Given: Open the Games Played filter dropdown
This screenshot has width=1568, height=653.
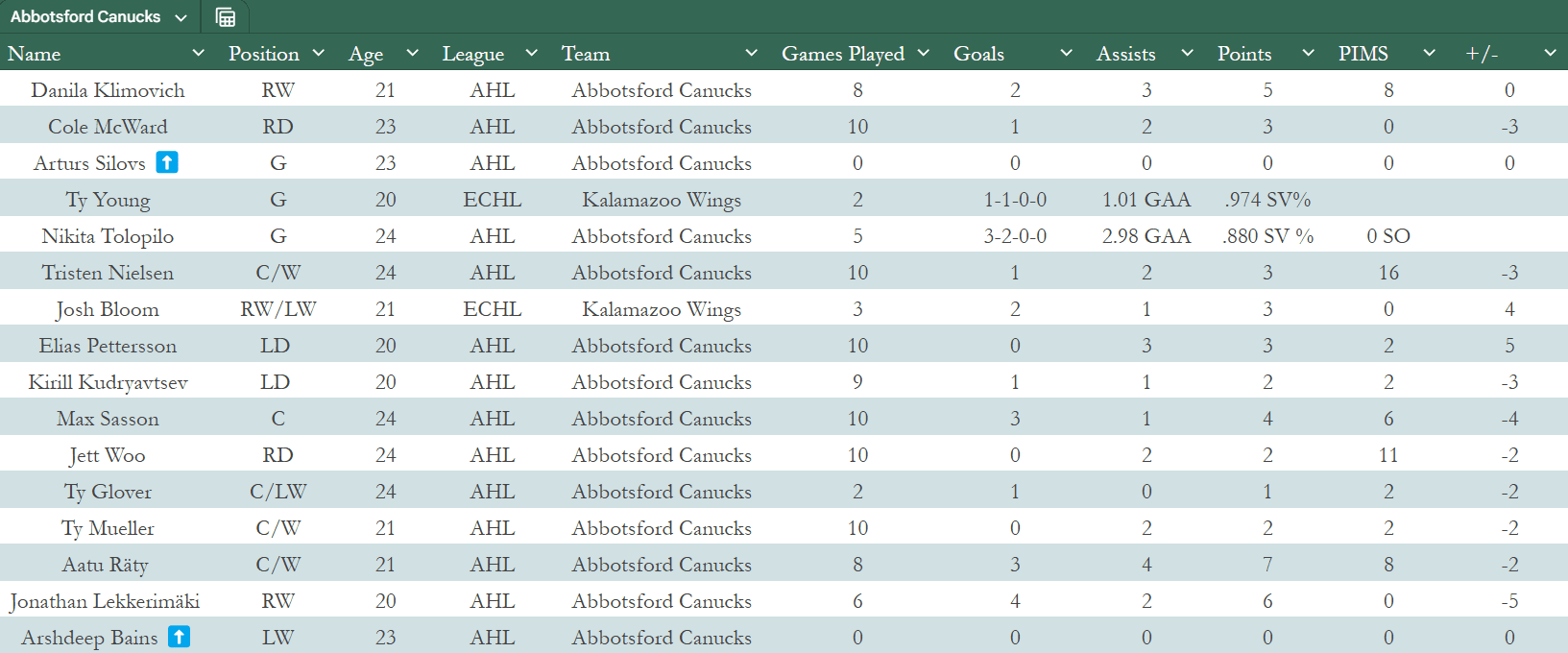Looking at the screenshot, I should (x=924, y=53).
